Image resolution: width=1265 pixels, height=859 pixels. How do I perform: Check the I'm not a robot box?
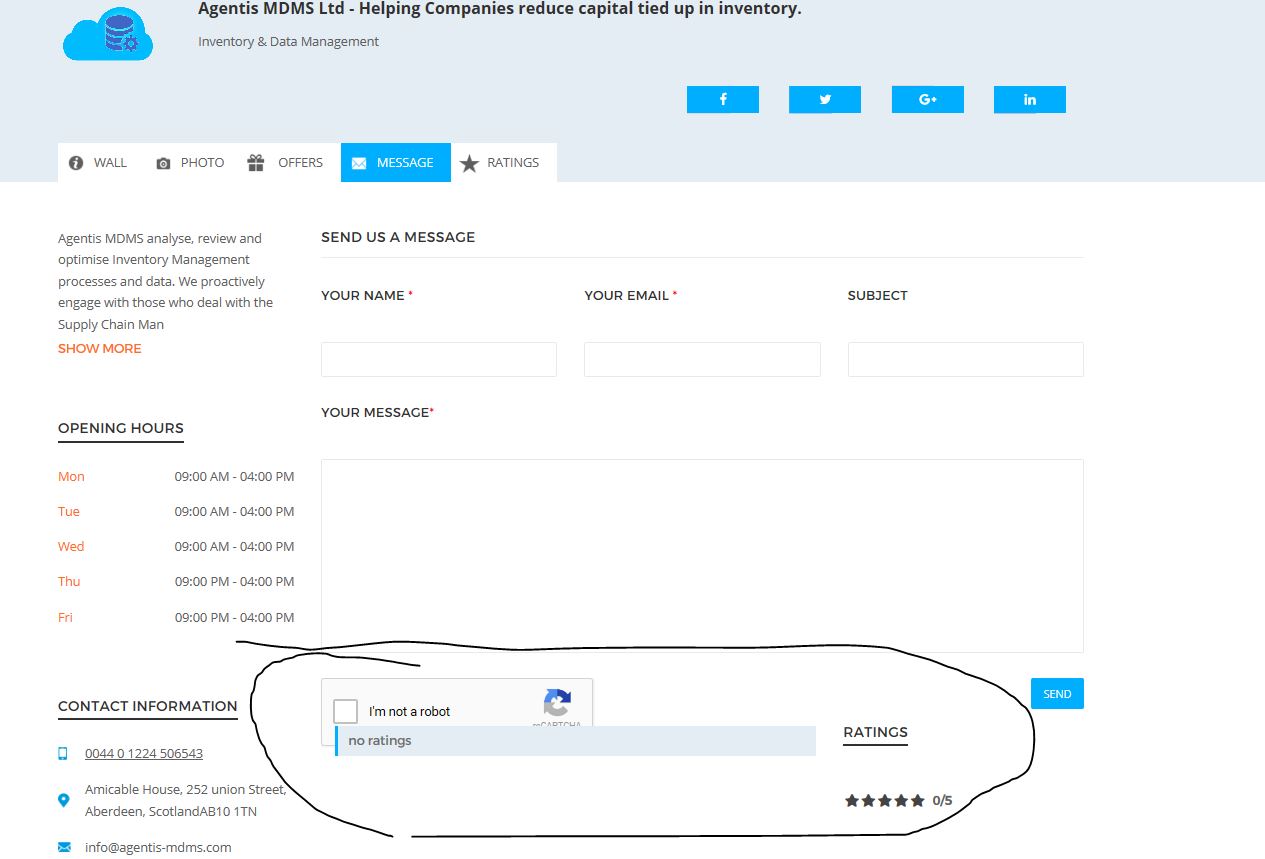tap(346, 711)
